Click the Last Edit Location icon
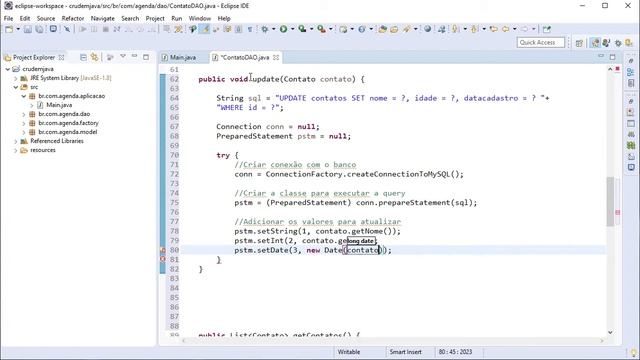Image resolution: width=640 pixels, height=360 pixels. (493, 29)
